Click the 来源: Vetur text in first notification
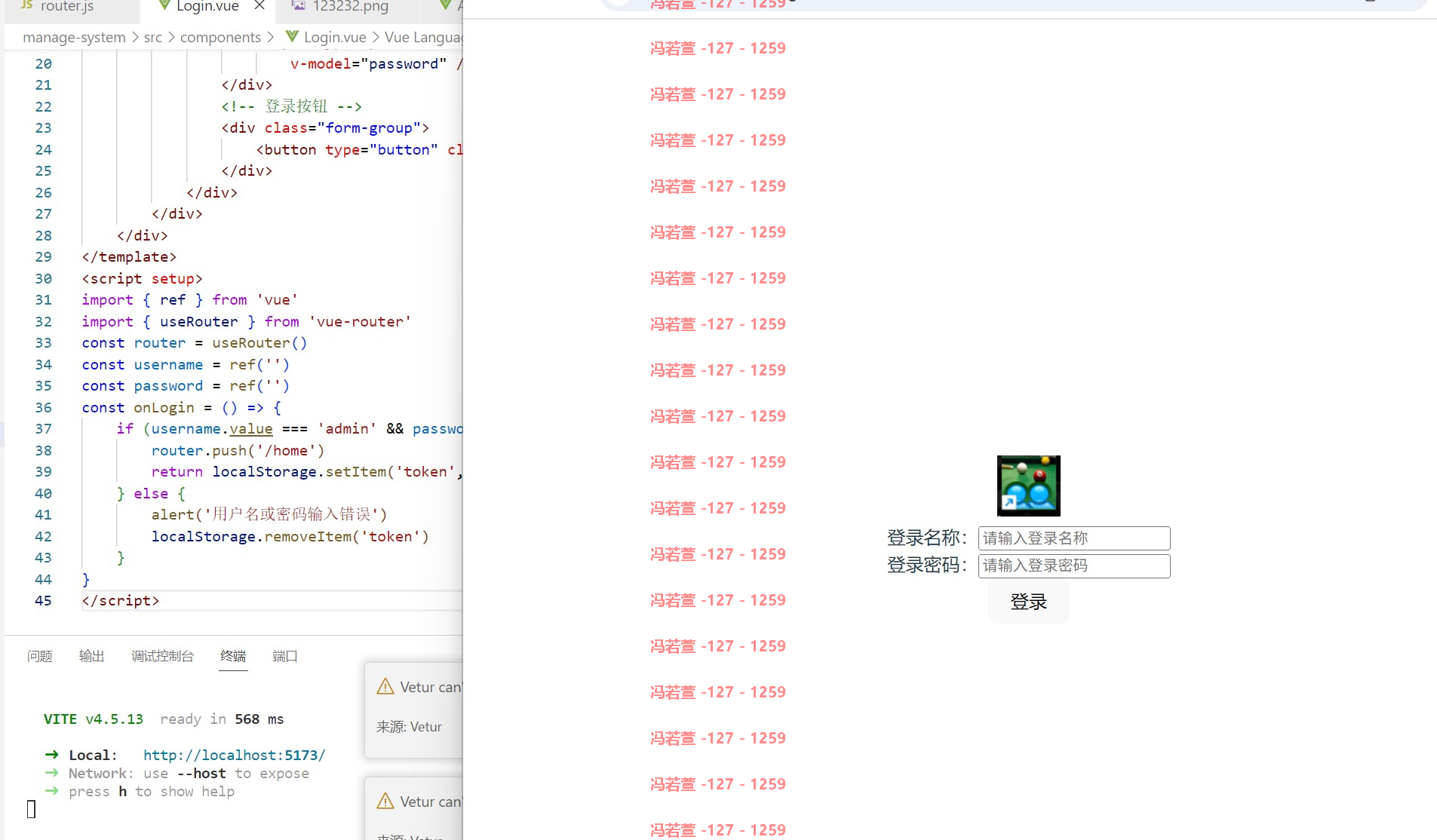 click(x=409, y=727)
